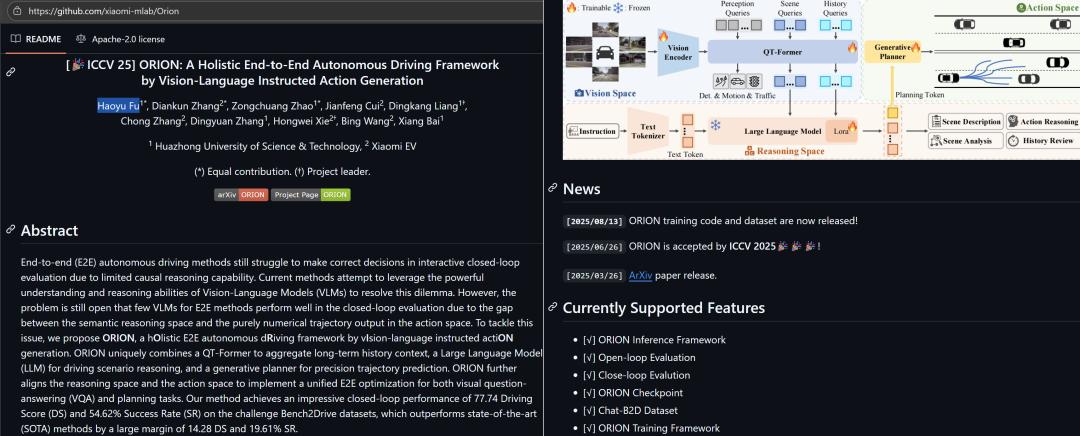Click Huazhong University of Science & Technology affiliation
1080x436 pixels.
253,146
